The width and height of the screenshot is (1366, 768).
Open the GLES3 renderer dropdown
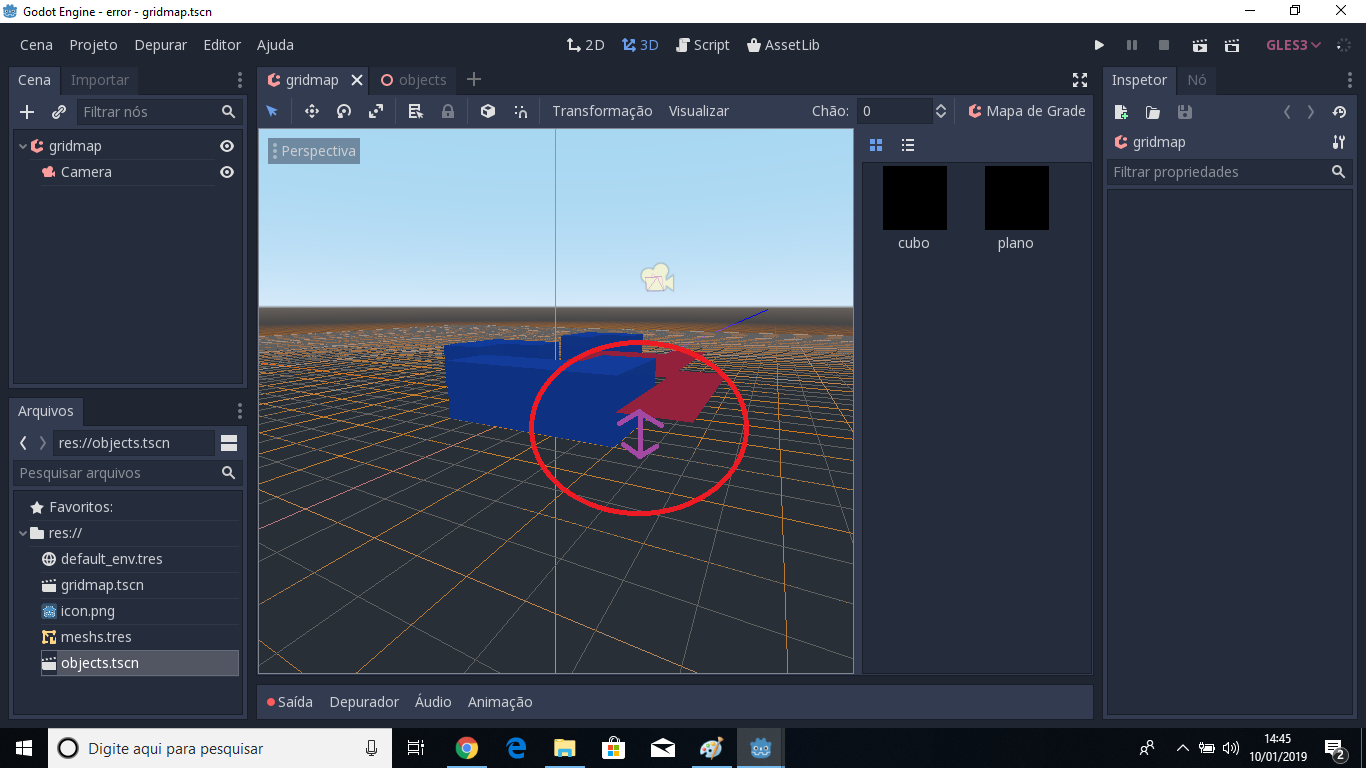coord(1290,44)
